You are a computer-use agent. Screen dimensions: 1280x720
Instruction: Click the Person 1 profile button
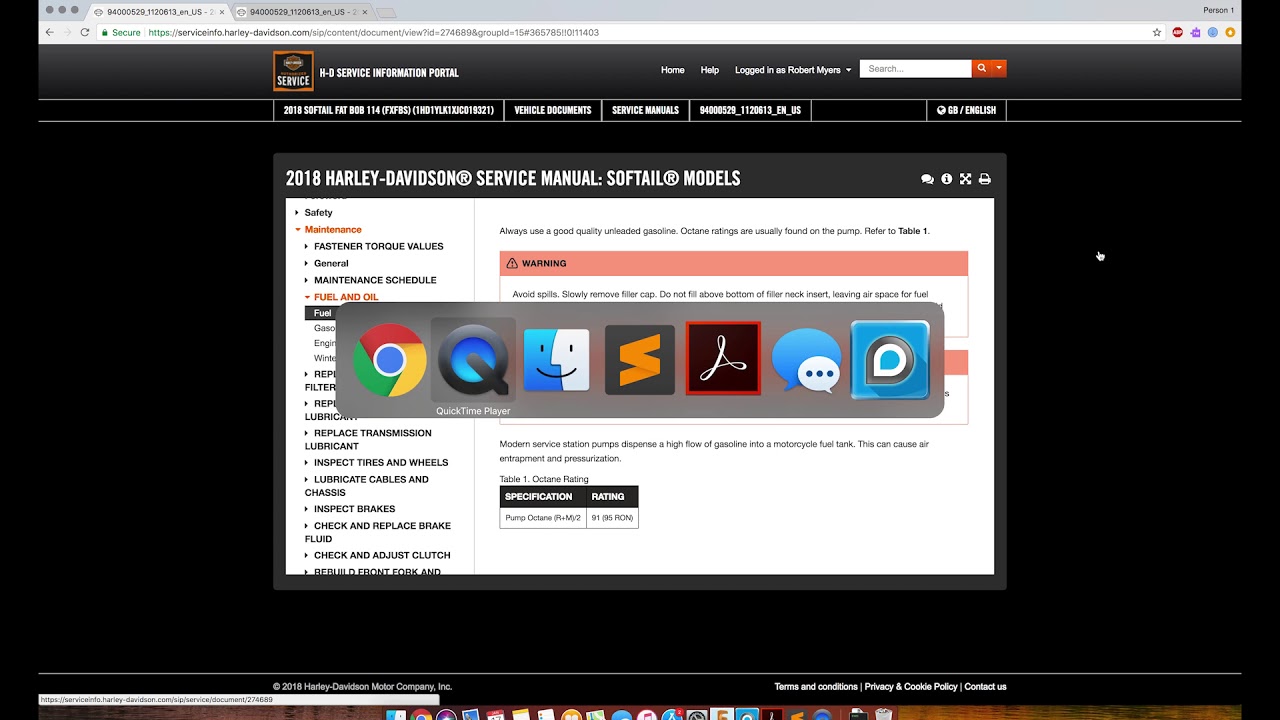[1218, 10]
